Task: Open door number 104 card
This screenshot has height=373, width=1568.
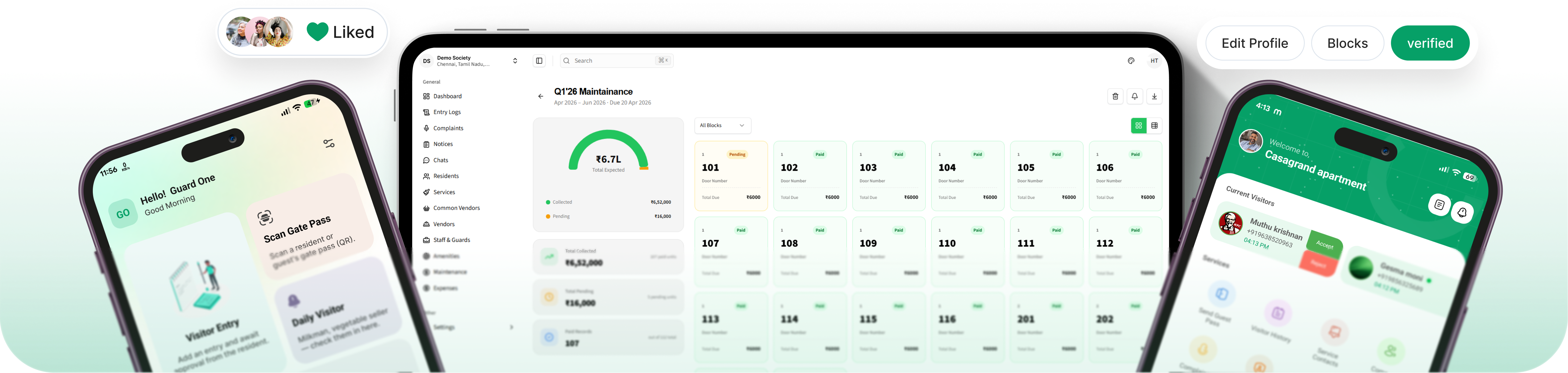Action: (968, 176)
